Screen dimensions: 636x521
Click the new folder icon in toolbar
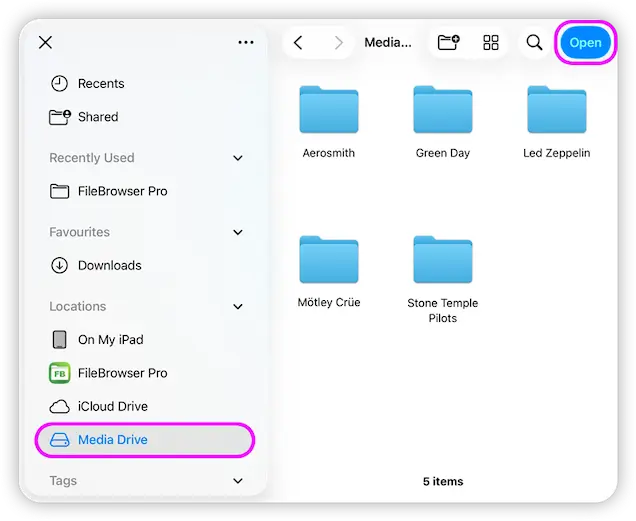tap(449, 43)
